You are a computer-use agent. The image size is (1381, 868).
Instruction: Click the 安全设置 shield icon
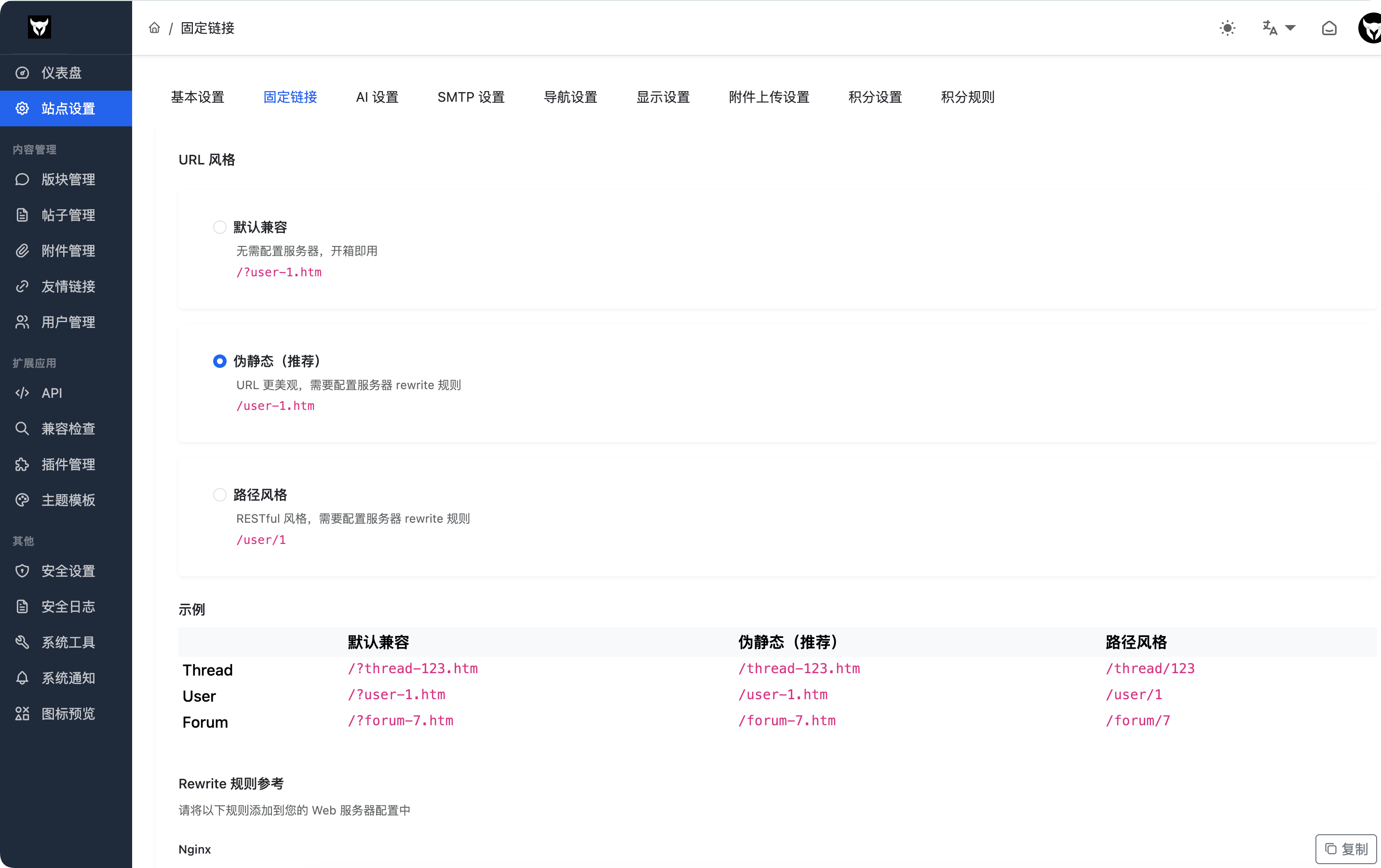[22, 571]
